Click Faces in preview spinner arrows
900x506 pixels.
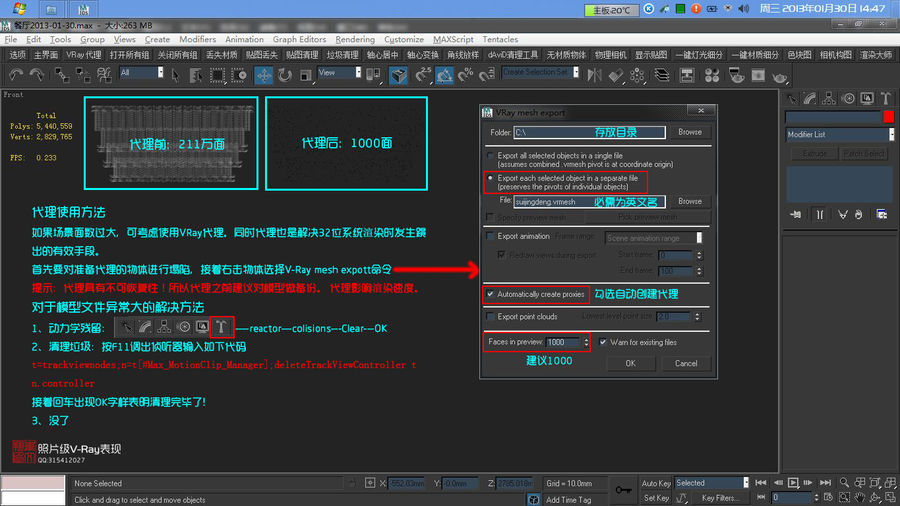coord(586,342)
